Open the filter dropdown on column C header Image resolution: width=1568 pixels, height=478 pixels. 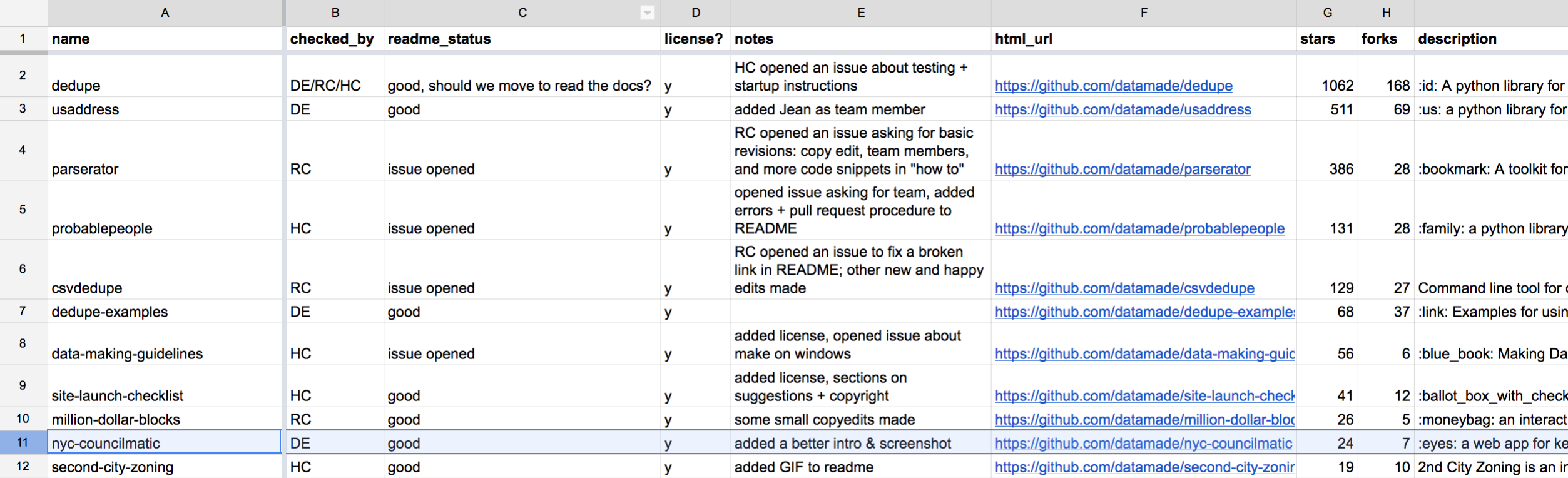point(648,13)
